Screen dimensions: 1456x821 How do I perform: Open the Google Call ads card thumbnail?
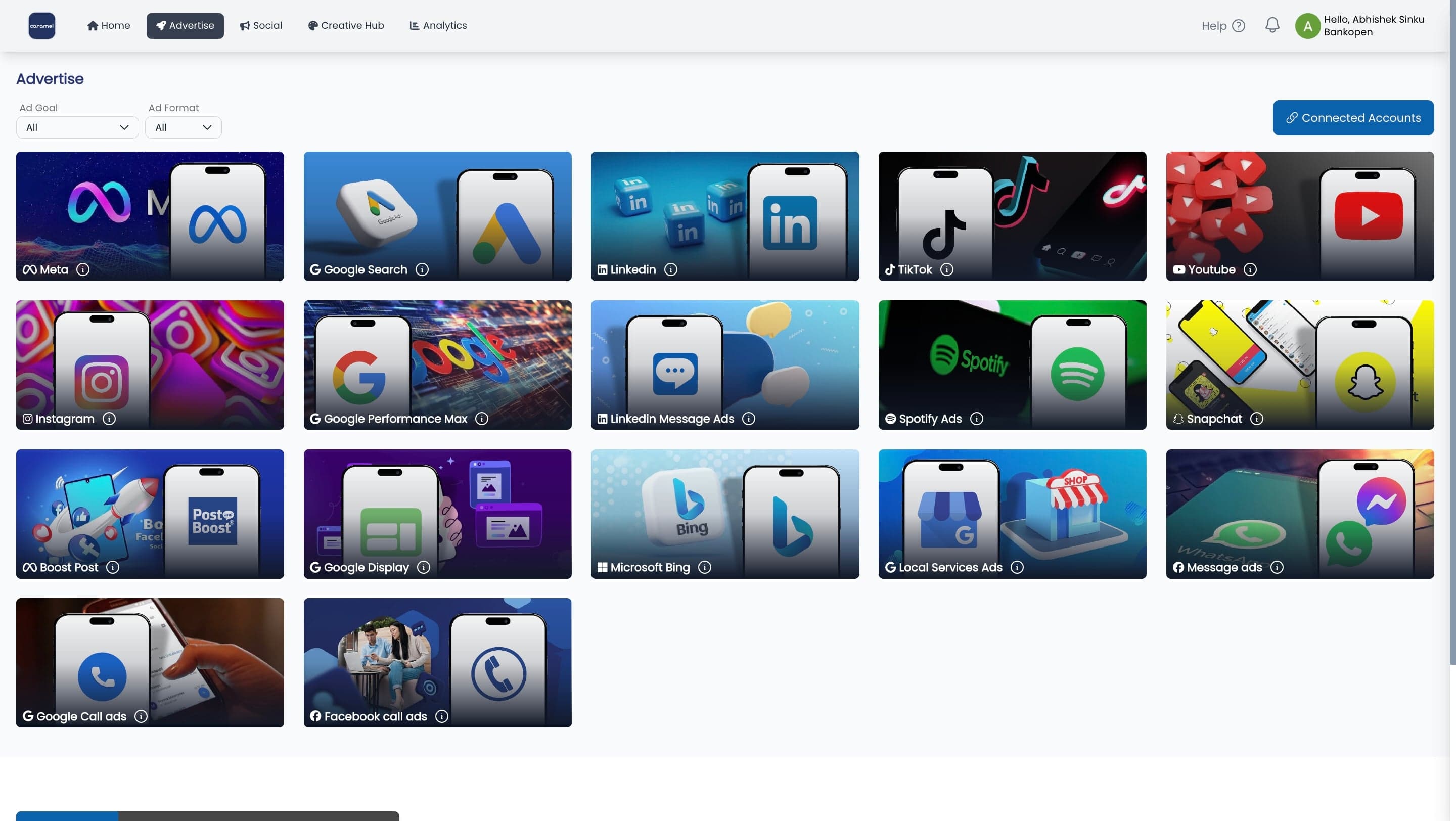[x=150, y=662]
